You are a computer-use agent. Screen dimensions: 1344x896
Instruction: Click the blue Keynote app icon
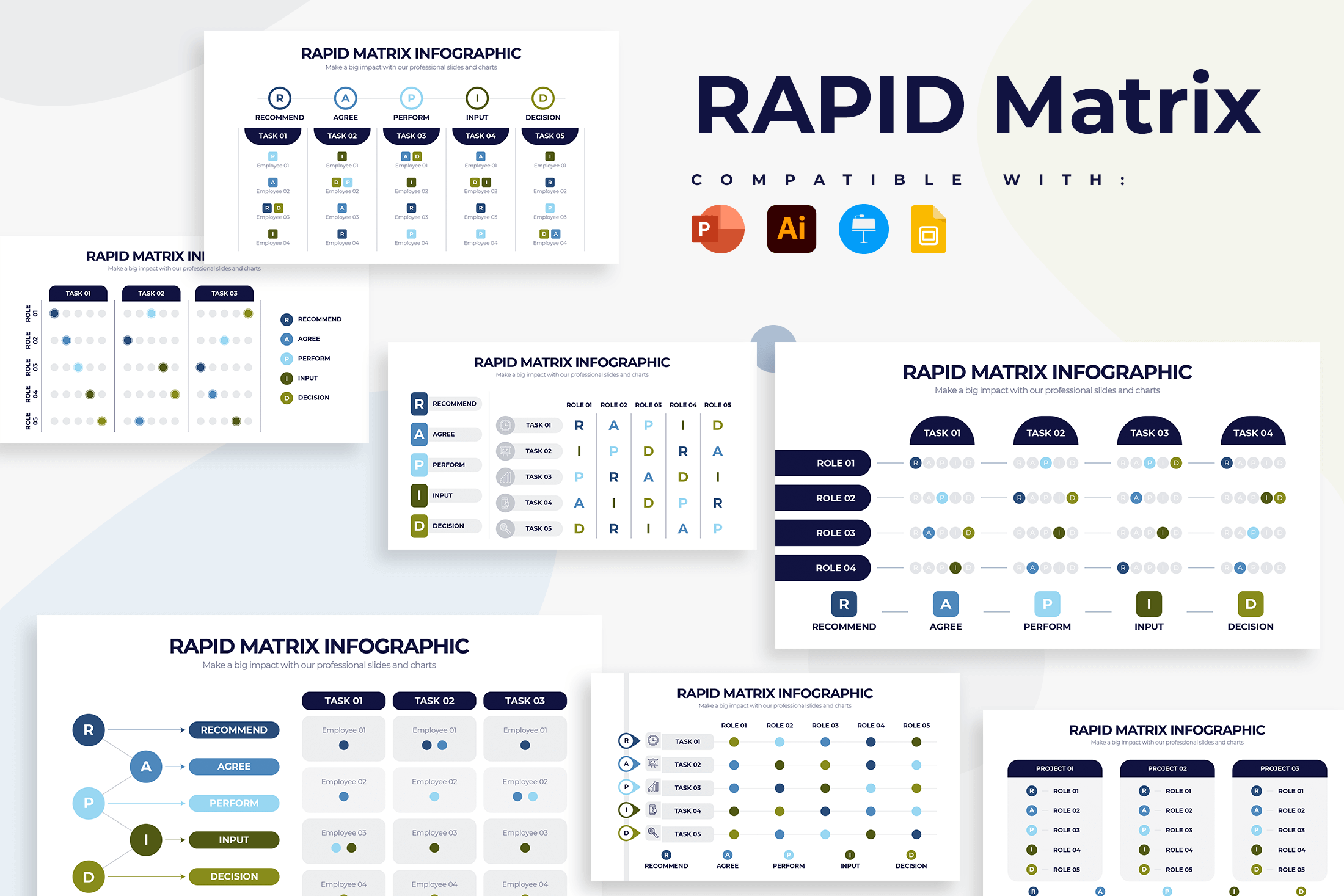863,229
